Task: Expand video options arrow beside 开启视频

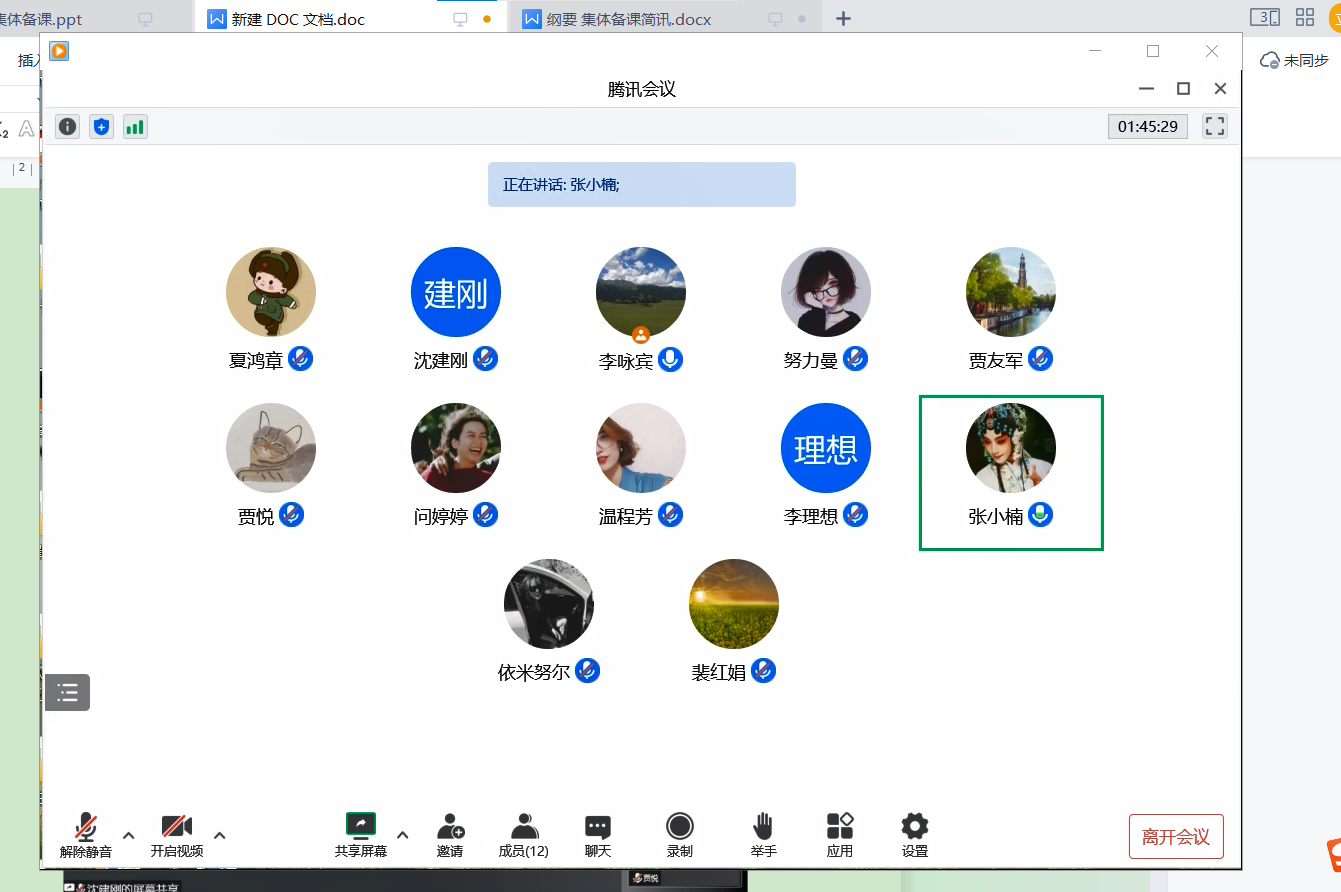Action: pyautogui.click(x=220, y=835)
